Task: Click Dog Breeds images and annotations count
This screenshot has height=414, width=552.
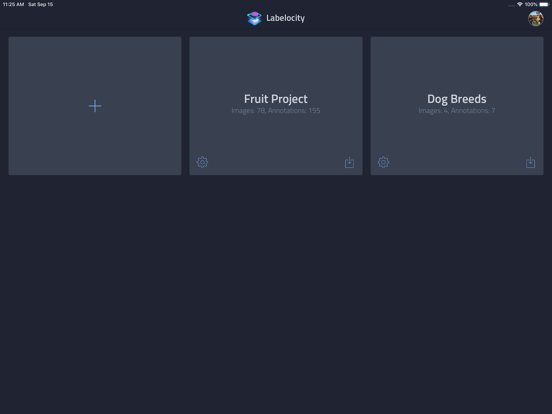Action: 457,111
